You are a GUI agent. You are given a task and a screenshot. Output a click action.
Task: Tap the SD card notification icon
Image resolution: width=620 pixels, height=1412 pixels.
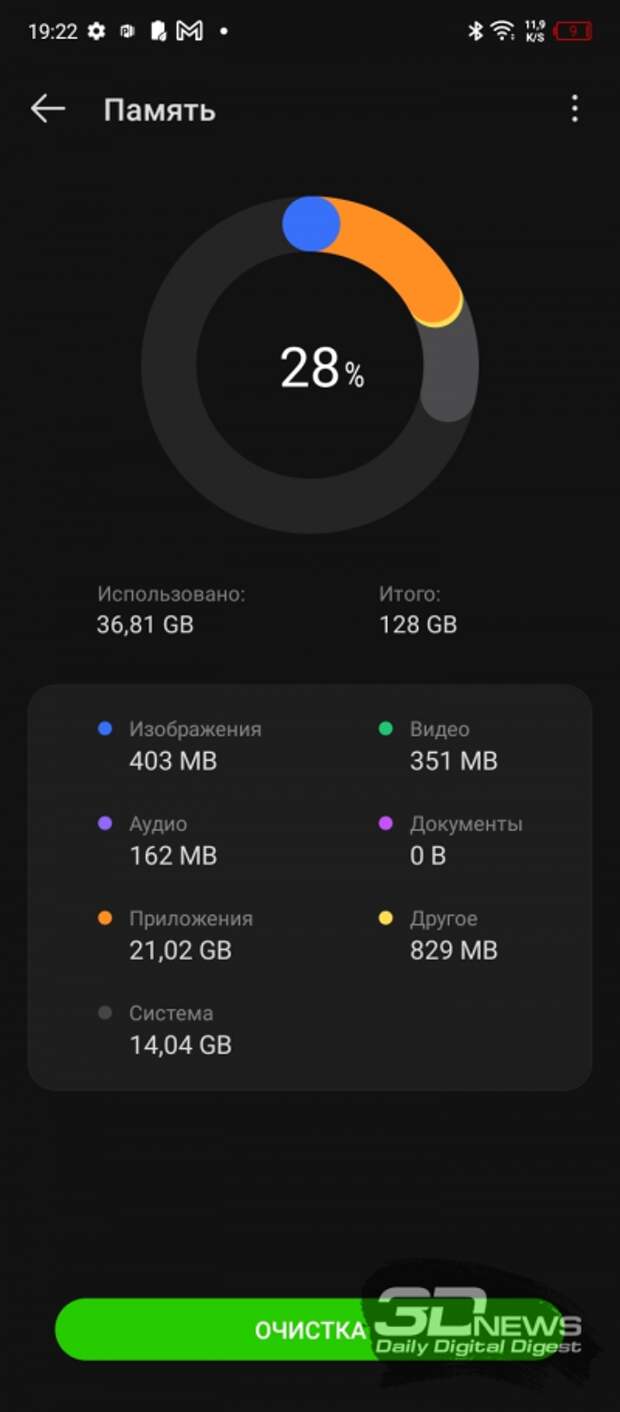[158, 31]
